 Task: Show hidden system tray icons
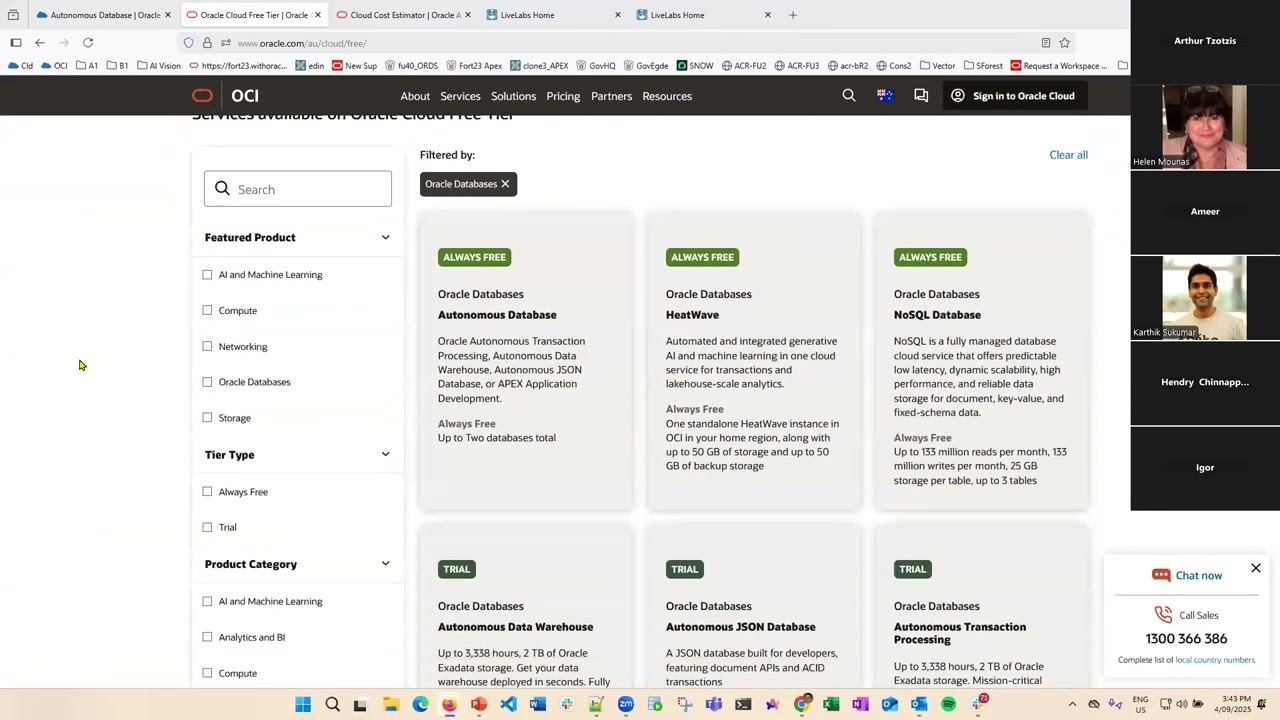pyautogui.click(x=1073, y=705)
